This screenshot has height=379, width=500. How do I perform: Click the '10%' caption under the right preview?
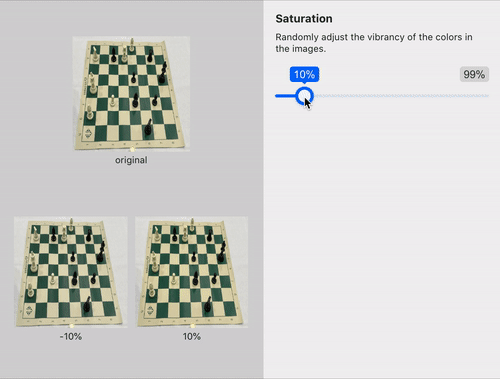[x=192, y=336]
